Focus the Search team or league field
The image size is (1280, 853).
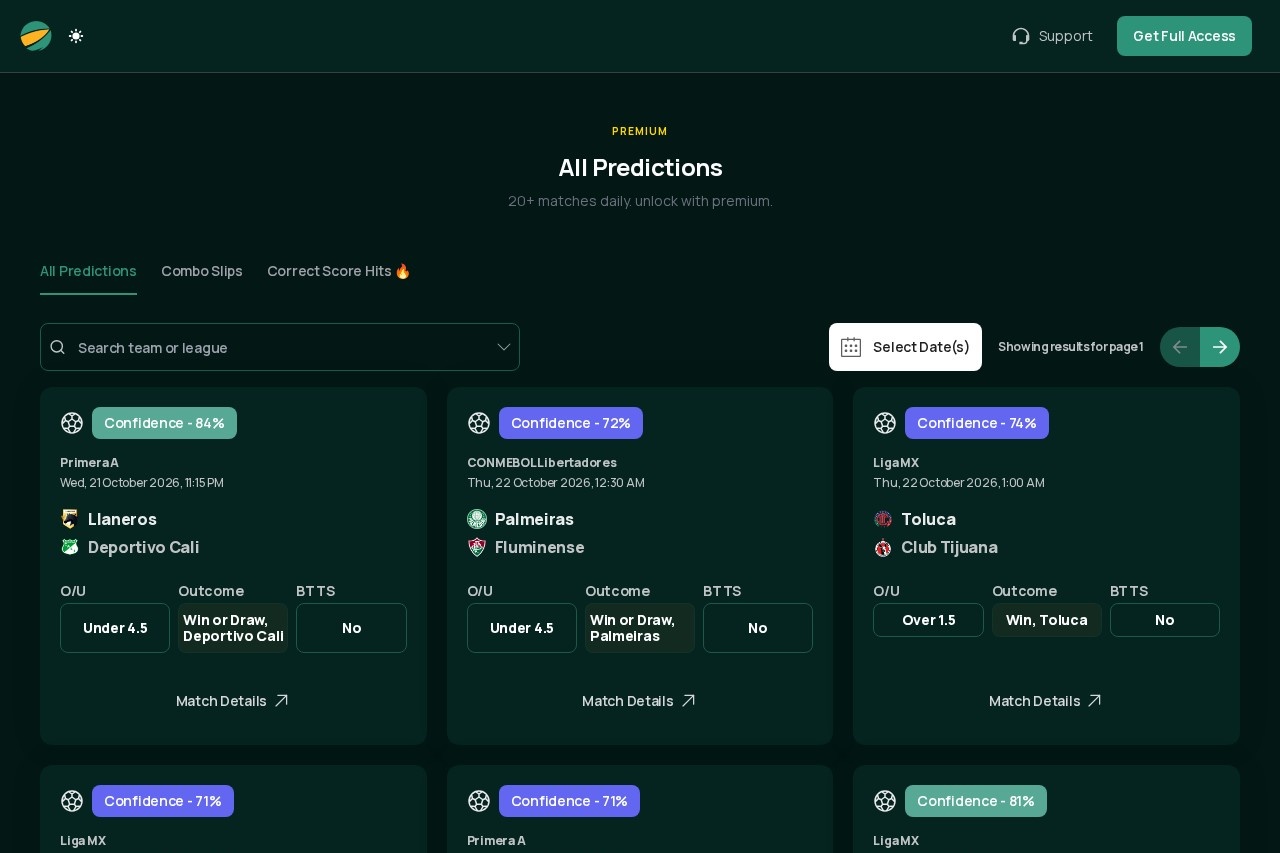tap(280, 347)
